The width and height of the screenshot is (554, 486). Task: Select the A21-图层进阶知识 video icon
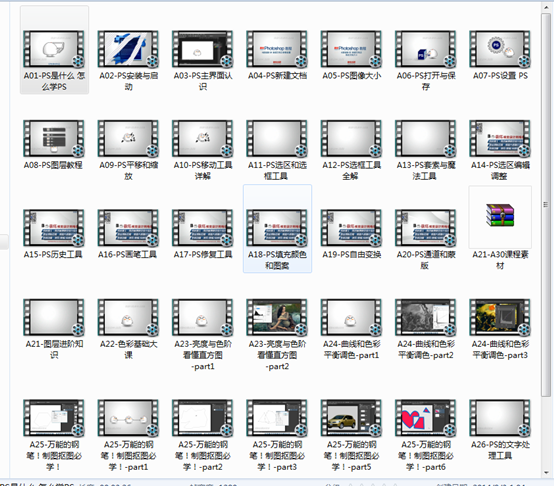[x=54, y=317]
